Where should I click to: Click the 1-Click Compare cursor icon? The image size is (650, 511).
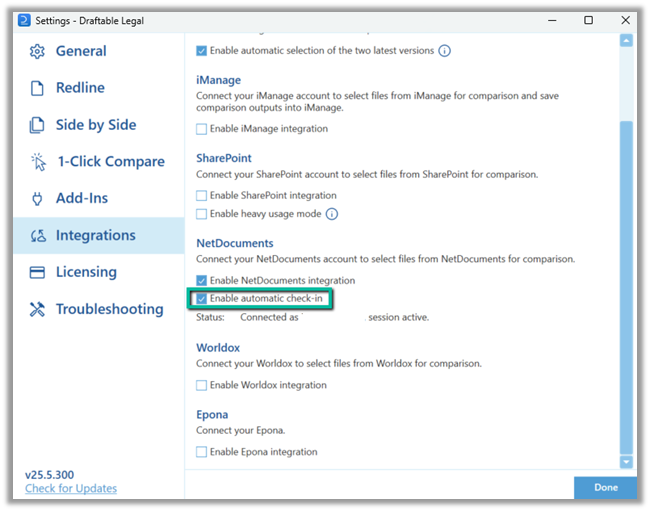38,162
